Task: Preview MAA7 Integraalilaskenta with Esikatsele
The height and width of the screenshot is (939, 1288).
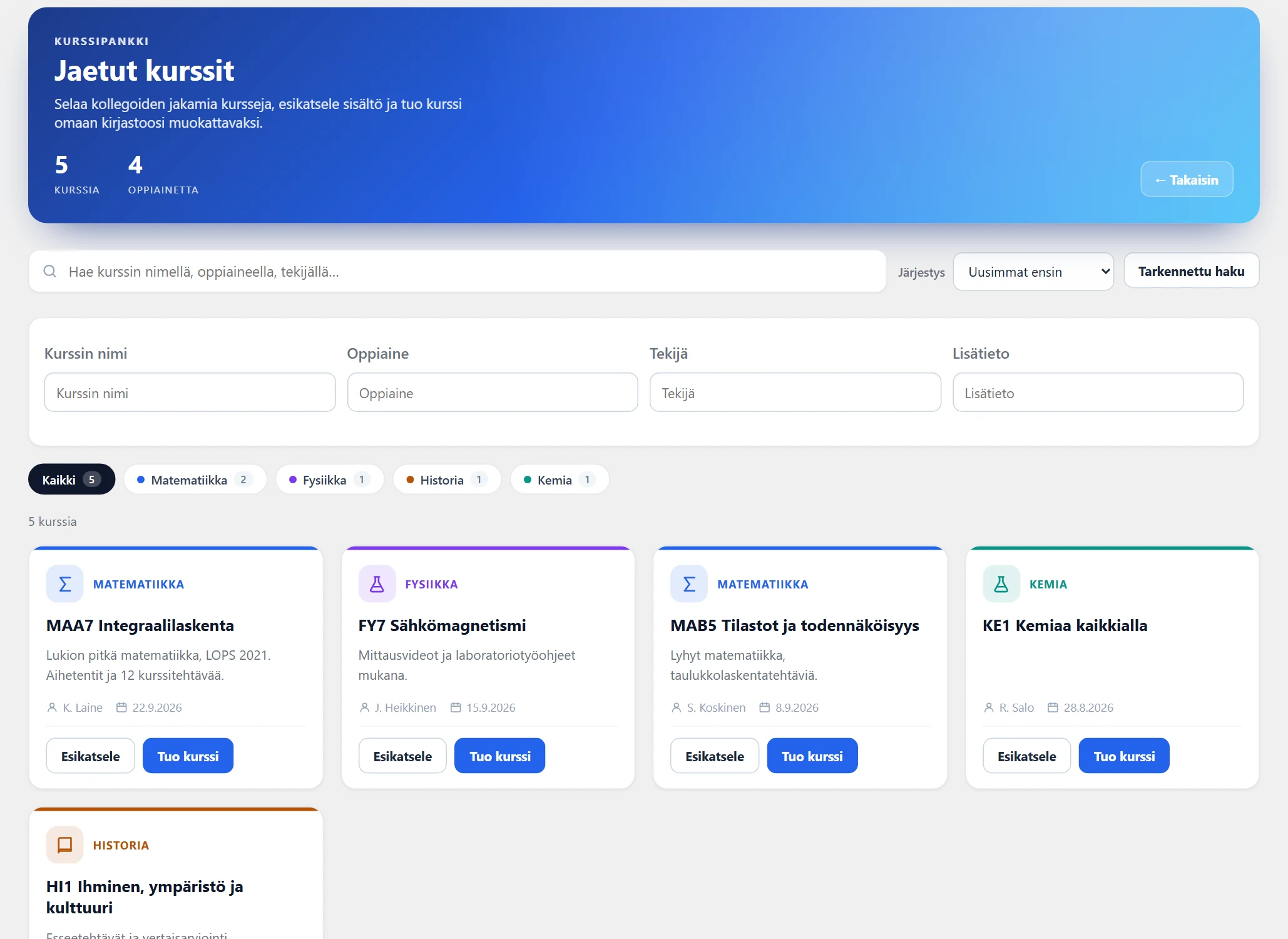Action: coord(90,756)
